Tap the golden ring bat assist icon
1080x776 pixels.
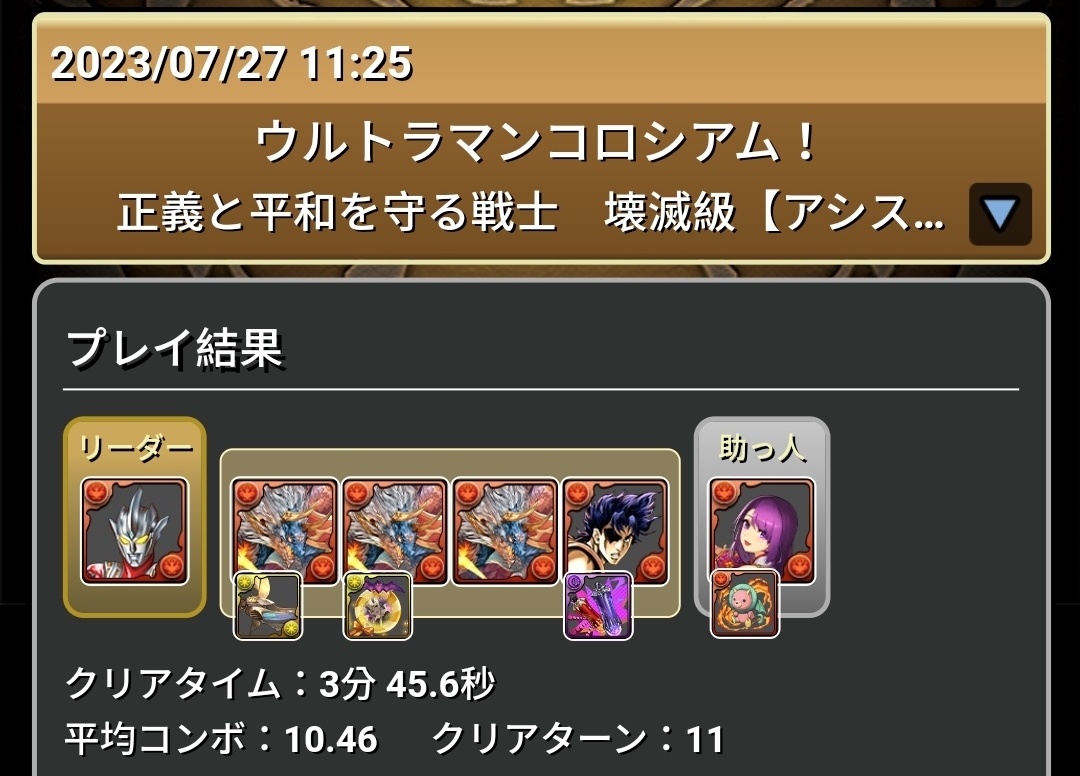click(378, 606)
